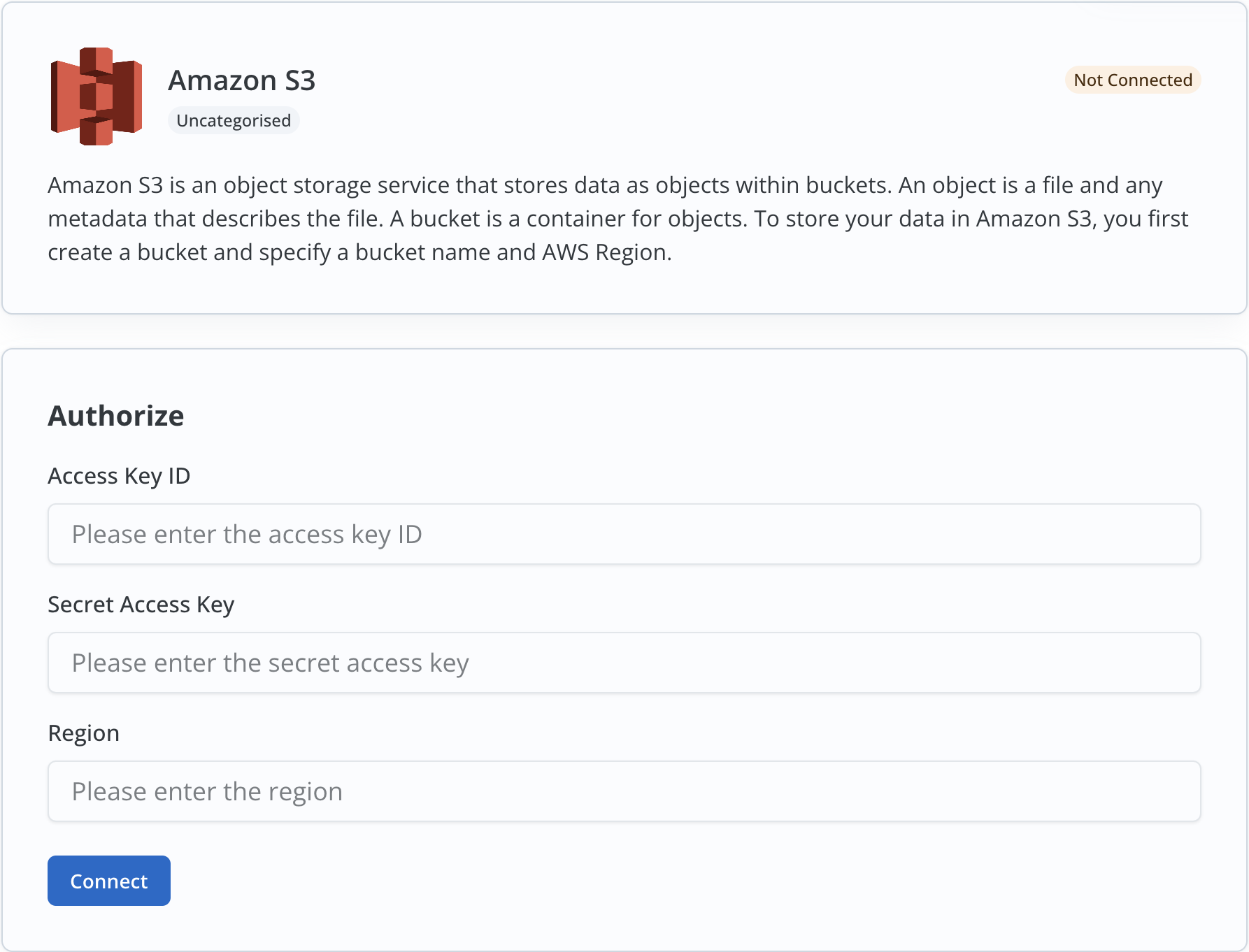
Task: Click the Amazon S3 description paragraph
Action: (618, 219)
